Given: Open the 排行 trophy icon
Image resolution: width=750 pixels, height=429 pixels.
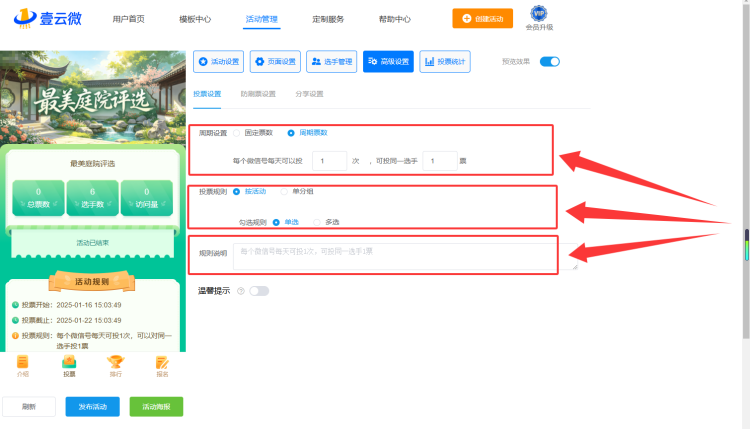Looking at the screenshot, I should tap(115, 362).
